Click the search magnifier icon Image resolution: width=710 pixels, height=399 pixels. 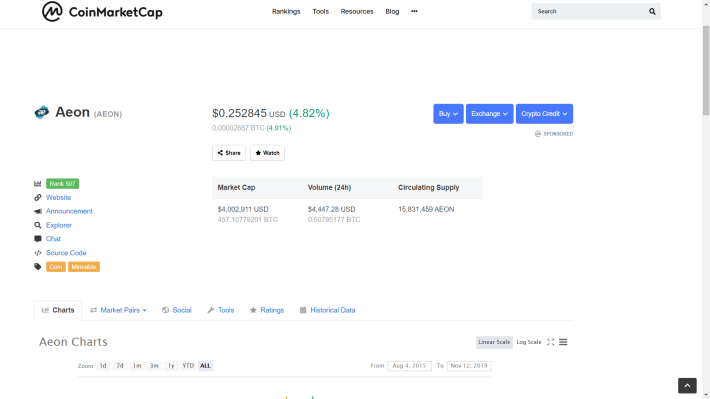[652, 11]
